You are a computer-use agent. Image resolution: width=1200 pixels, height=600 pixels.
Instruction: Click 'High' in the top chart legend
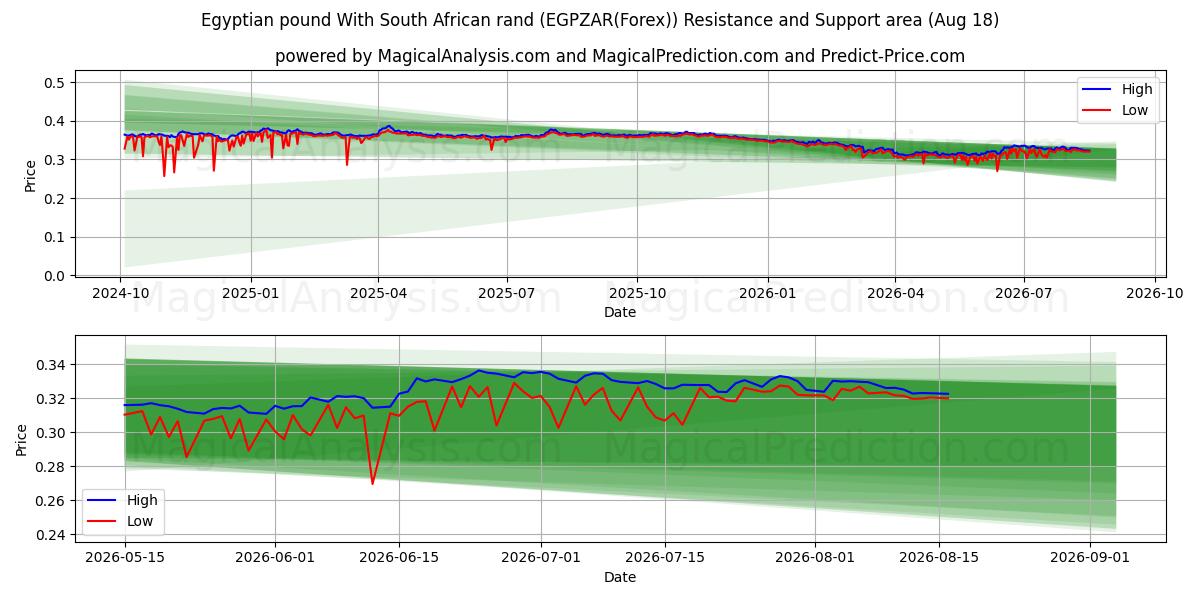point(1135,90)
